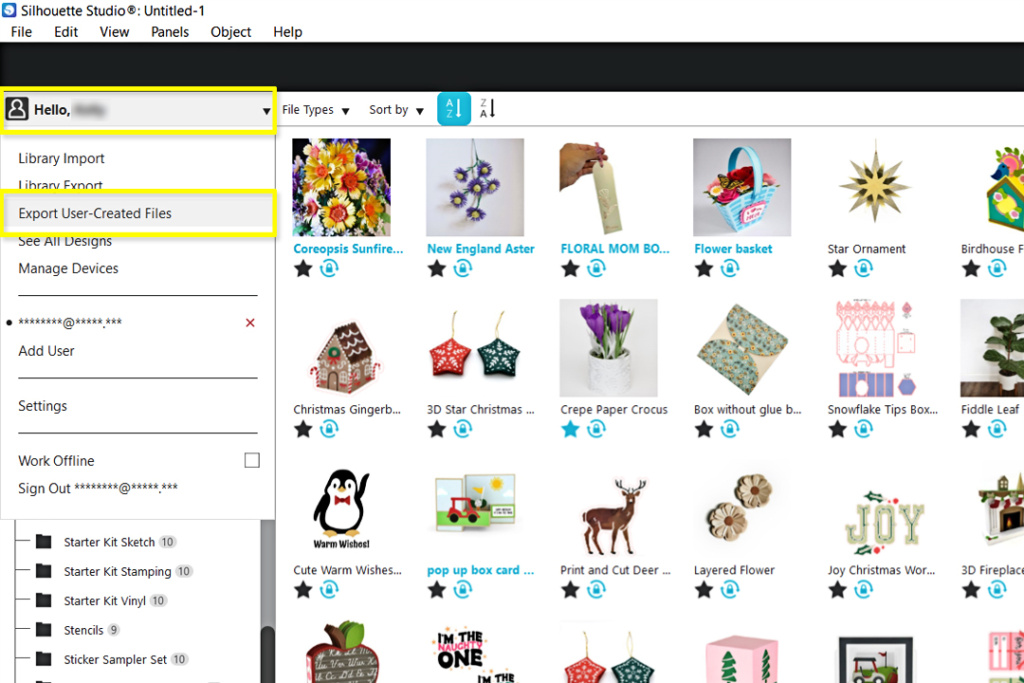Click the New England Aster design title
This screenshot has width=1024, height=683.
coord(480,249)
